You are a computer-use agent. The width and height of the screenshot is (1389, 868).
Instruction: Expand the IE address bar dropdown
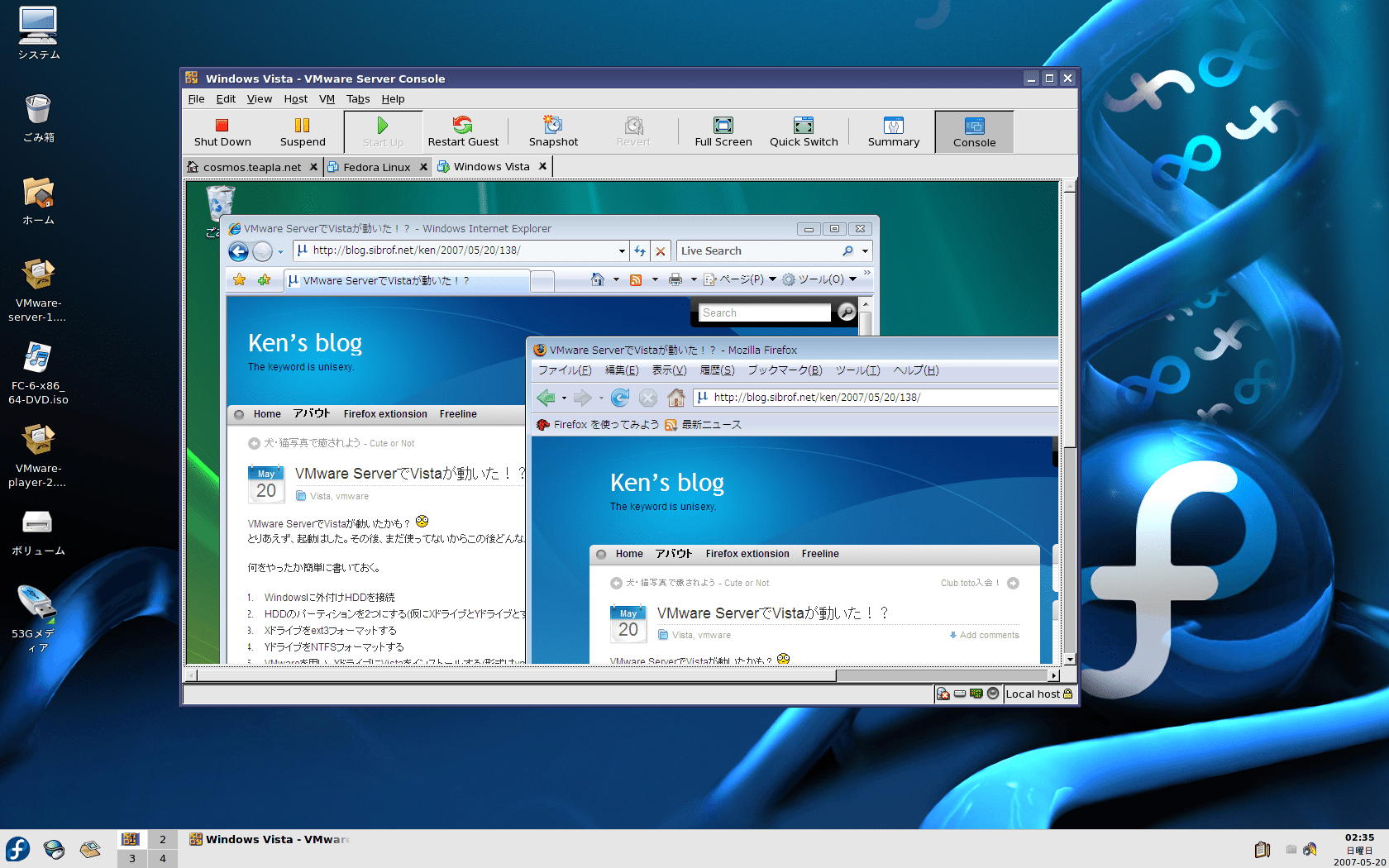[622, 250]
